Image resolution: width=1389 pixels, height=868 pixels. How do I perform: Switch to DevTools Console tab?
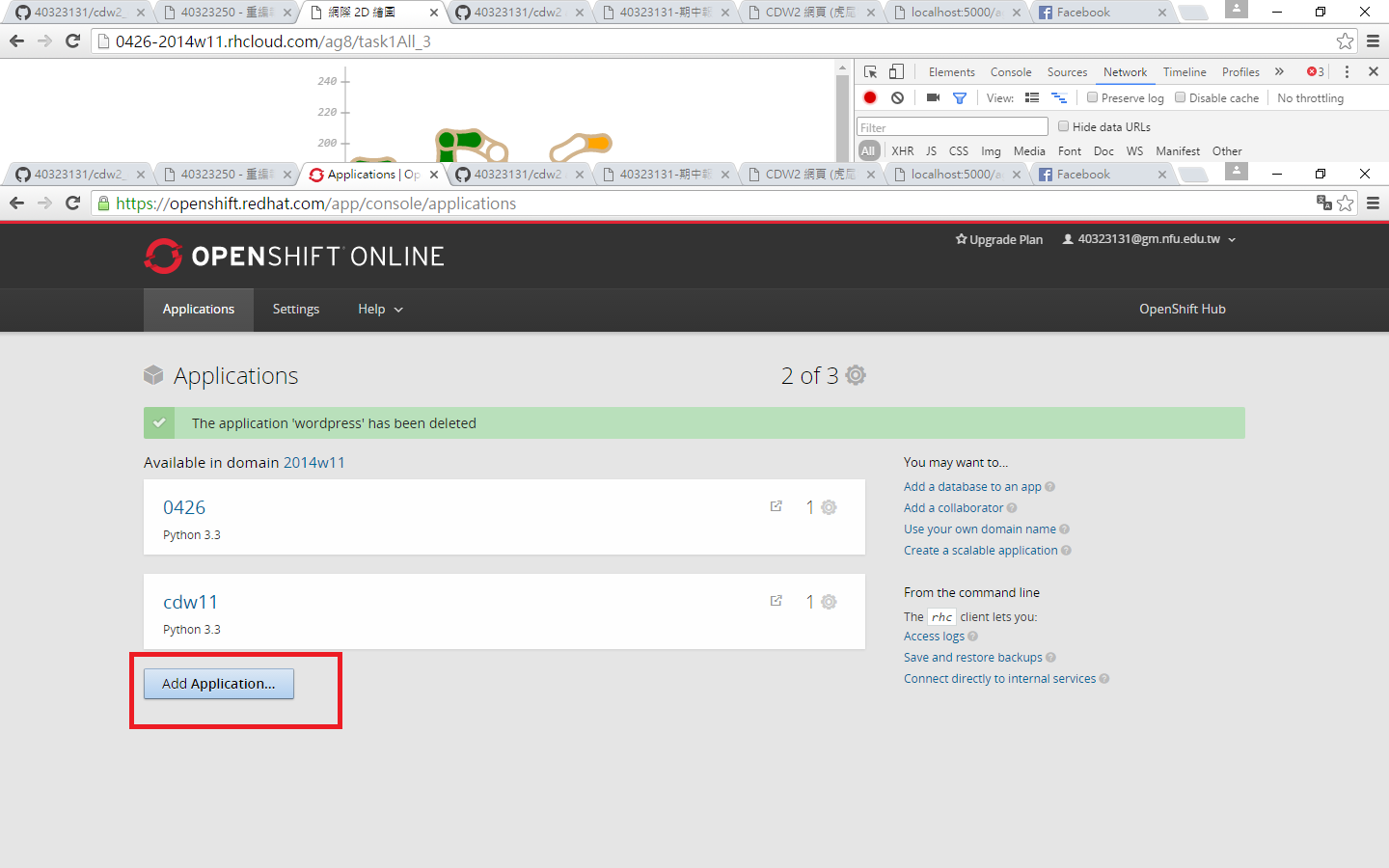(1011, 71)
